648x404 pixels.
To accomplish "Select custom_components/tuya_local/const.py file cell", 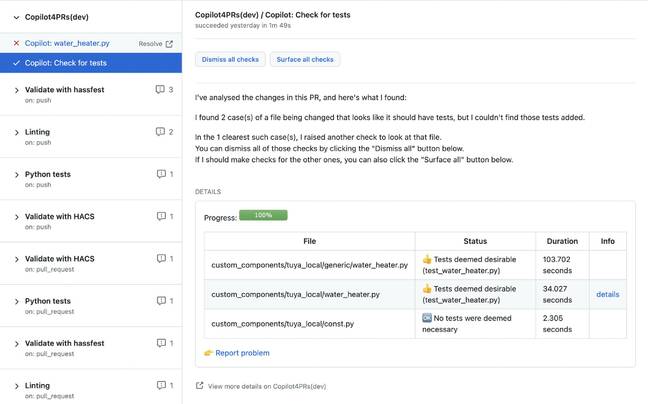I will point(310,324).
